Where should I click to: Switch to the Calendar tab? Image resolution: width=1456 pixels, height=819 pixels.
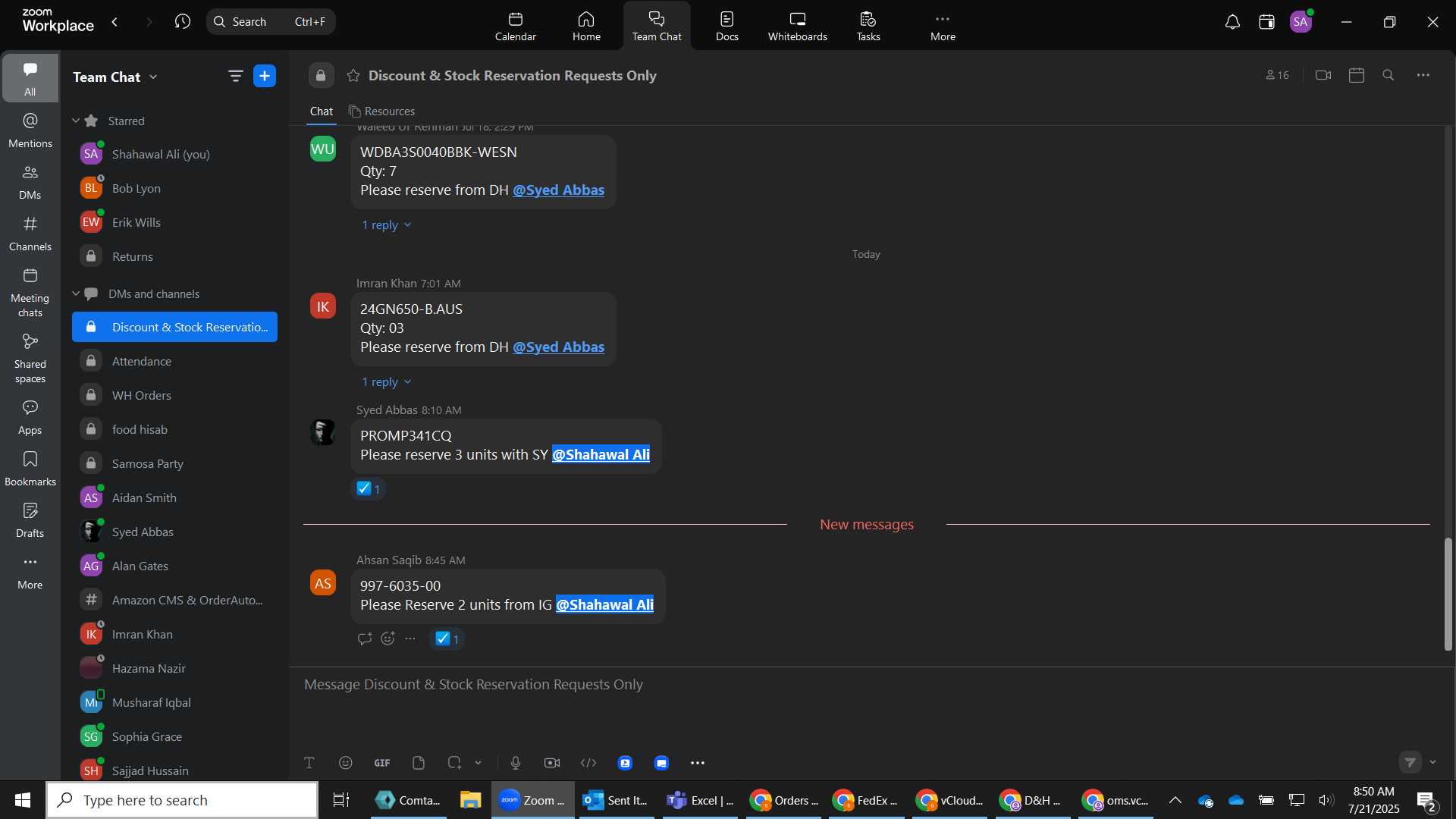click(x=515, y=26)
